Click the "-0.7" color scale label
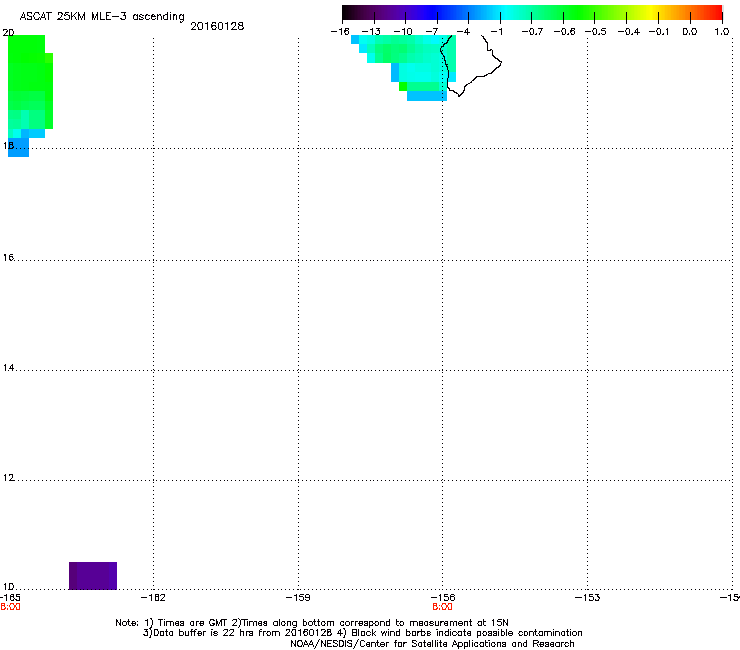This screenshot has height=650, width=740. tap(532, 32)
